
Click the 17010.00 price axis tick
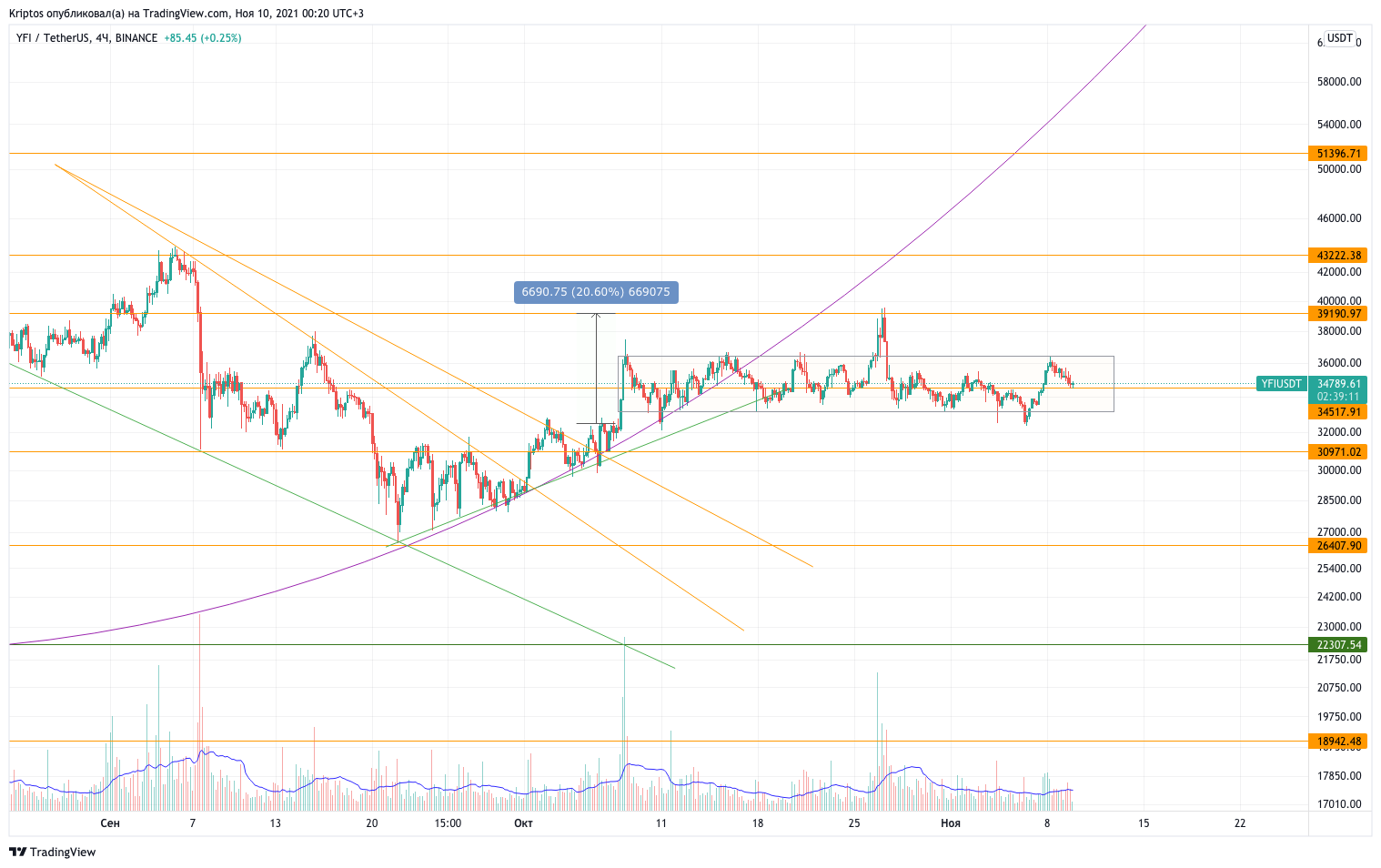pos(1339,804)
